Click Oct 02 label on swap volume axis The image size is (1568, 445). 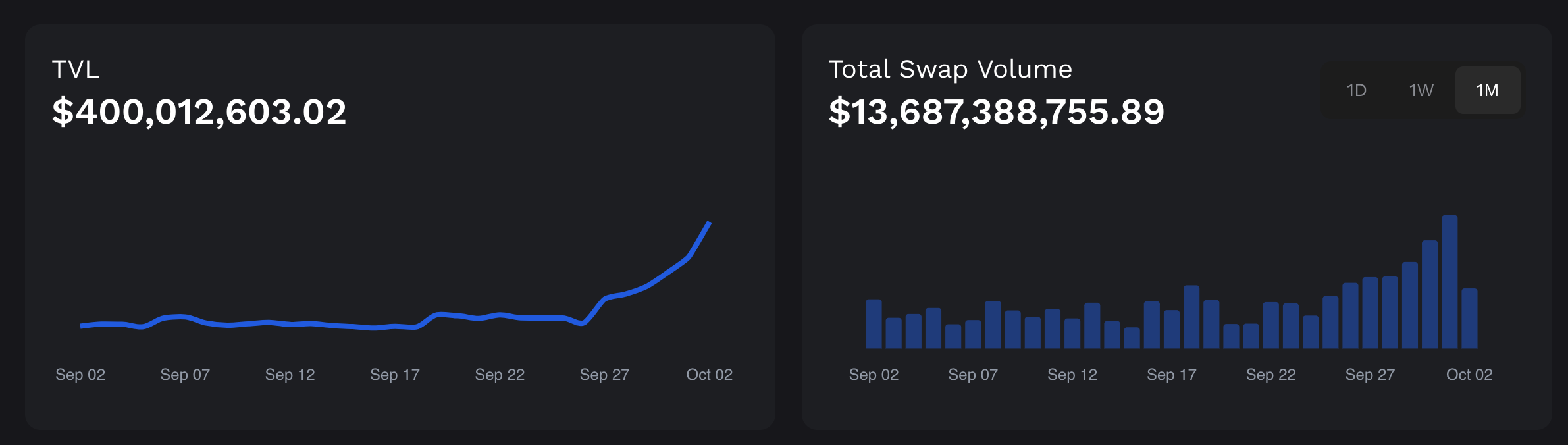click(1469, 375)
